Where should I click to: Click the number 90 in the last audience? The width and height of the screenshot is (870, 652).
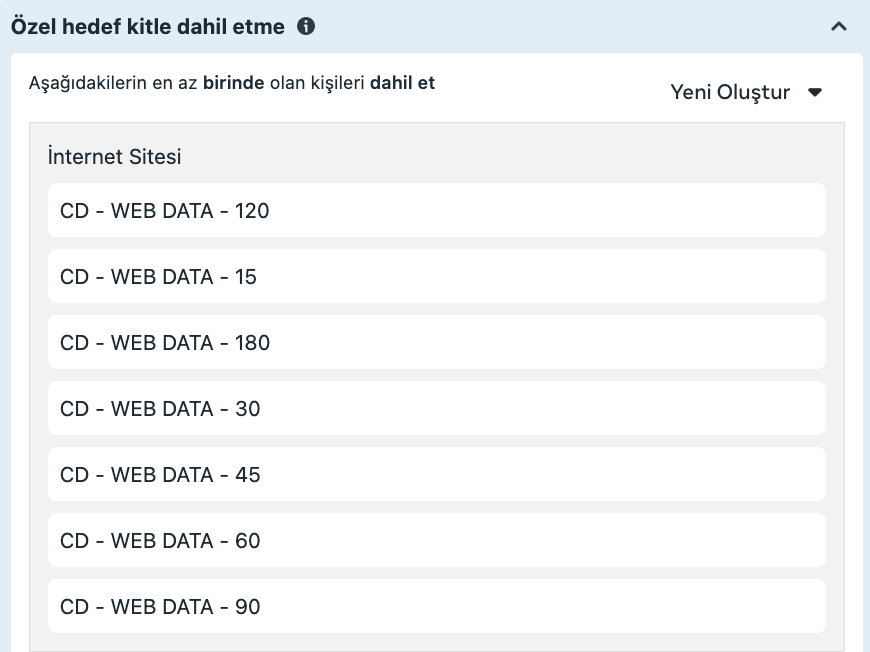247,607
